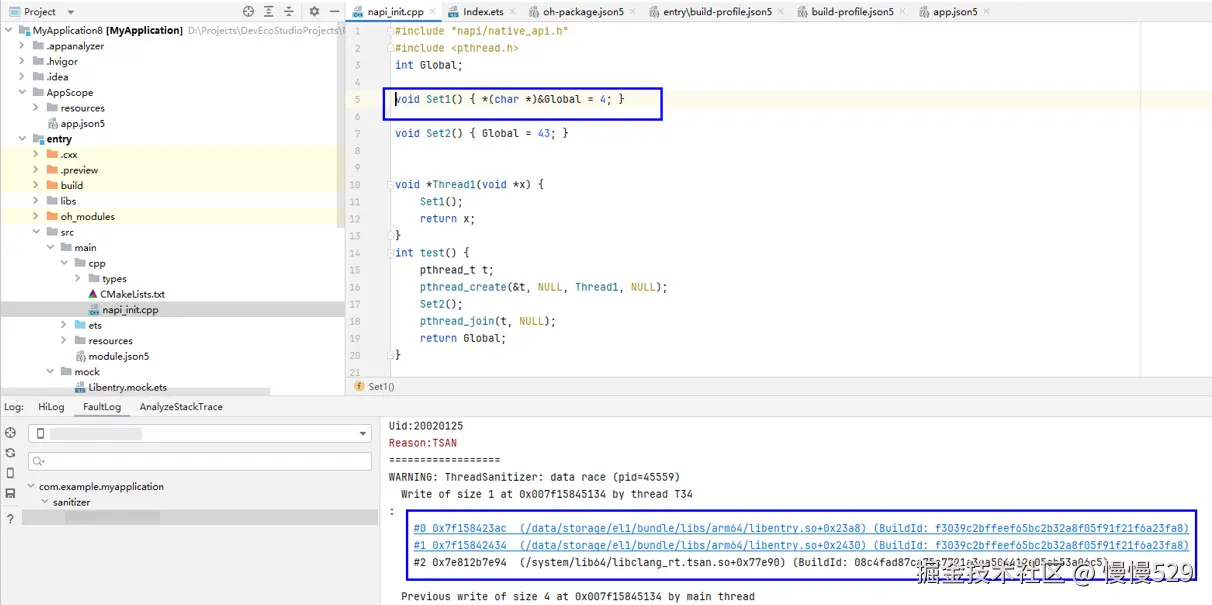
Task: Click the collapse all icon in Project toolbar
Action: pyautogui.click(x=290, y=12)
